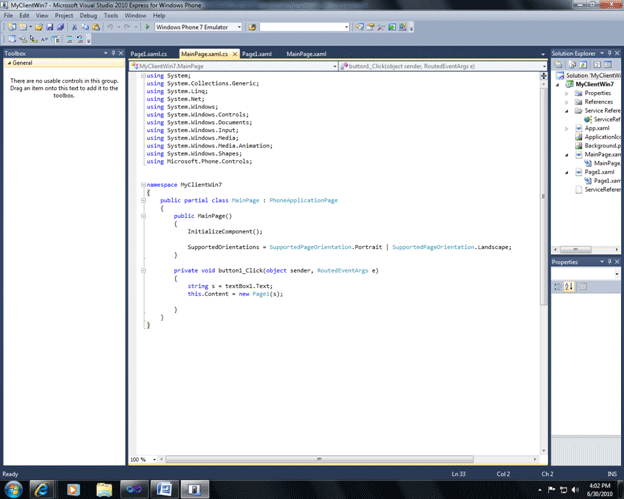Open the Debug menu

(x=89, y=16)
